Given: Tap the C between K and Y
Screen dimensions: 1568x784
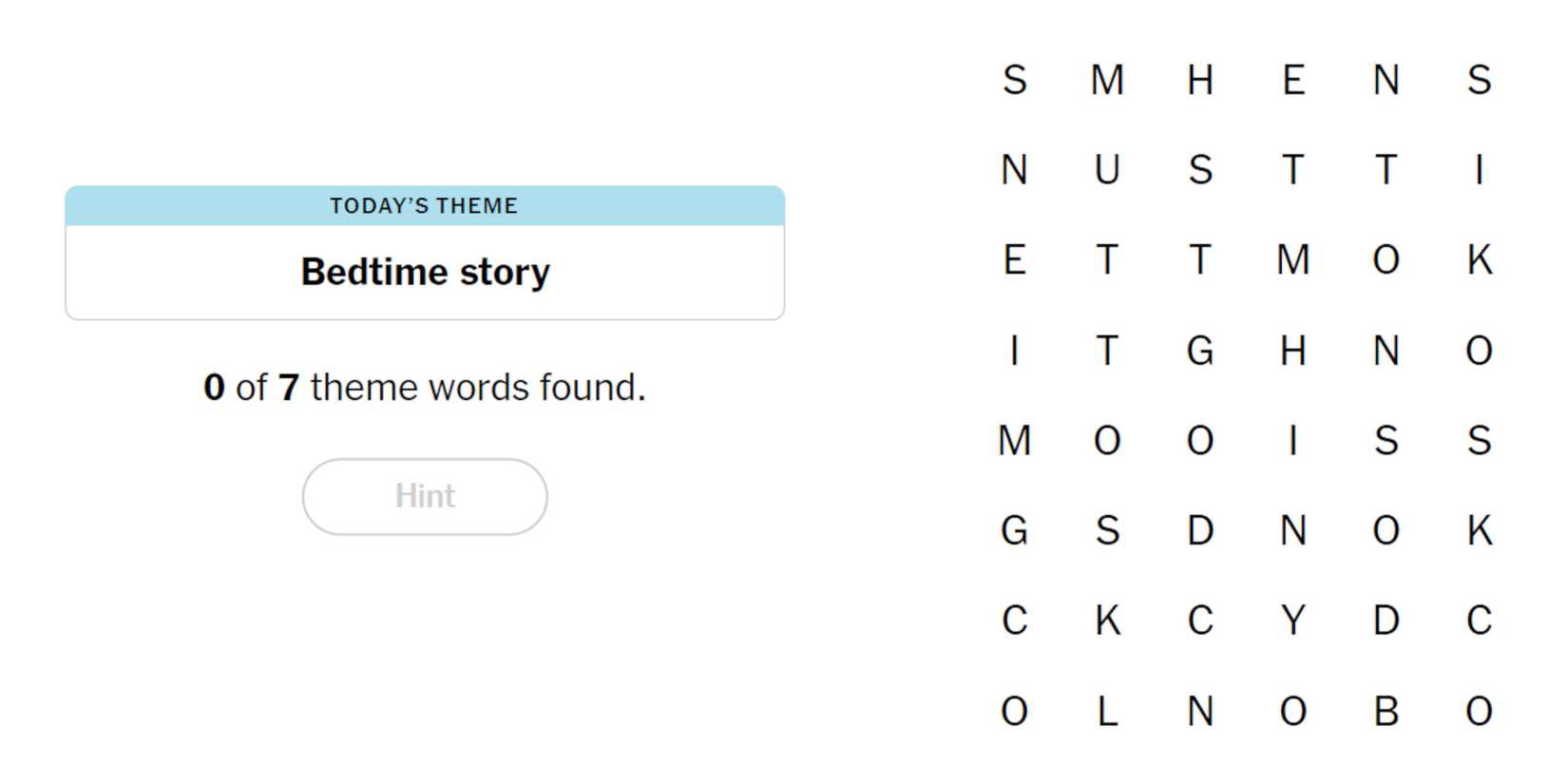Looking at the screenshot, I should 1200,621.
